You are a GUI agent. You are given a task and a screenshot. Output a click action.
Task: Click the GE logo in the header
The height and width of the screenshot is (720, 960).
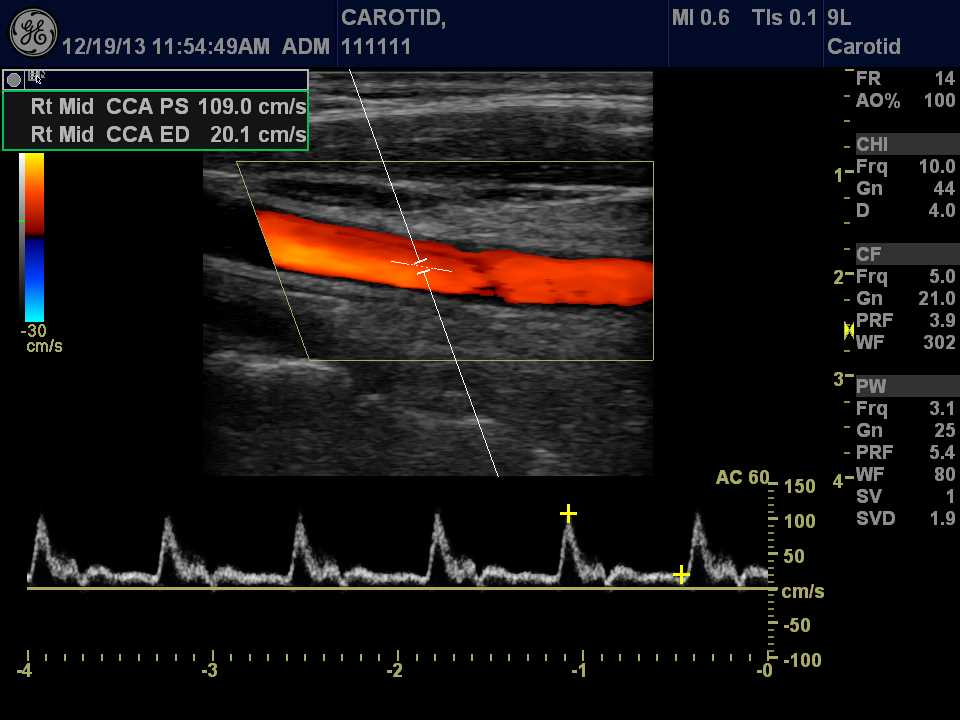click(x=32, y=32)
